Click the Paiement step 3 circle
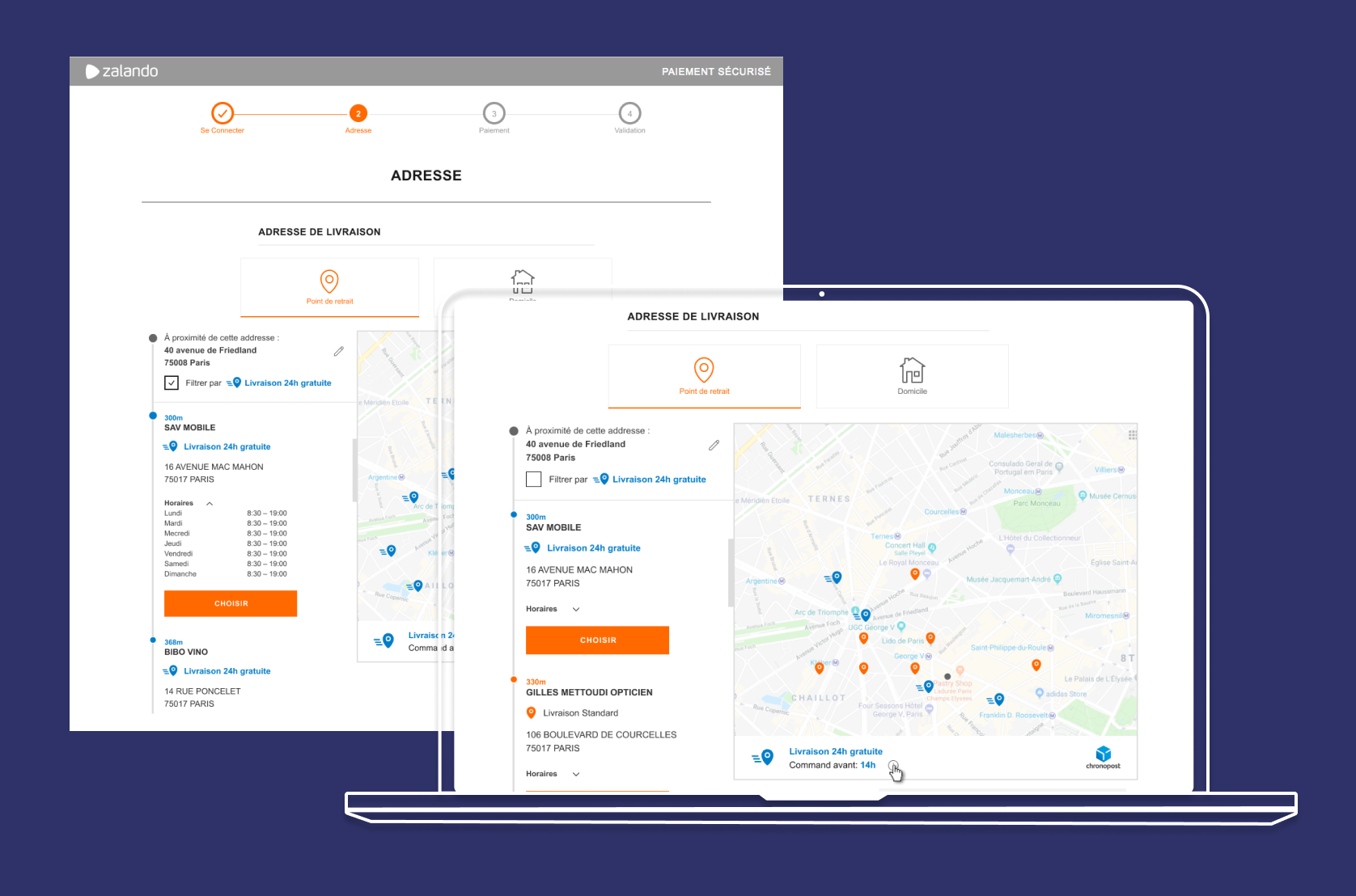 494,113
